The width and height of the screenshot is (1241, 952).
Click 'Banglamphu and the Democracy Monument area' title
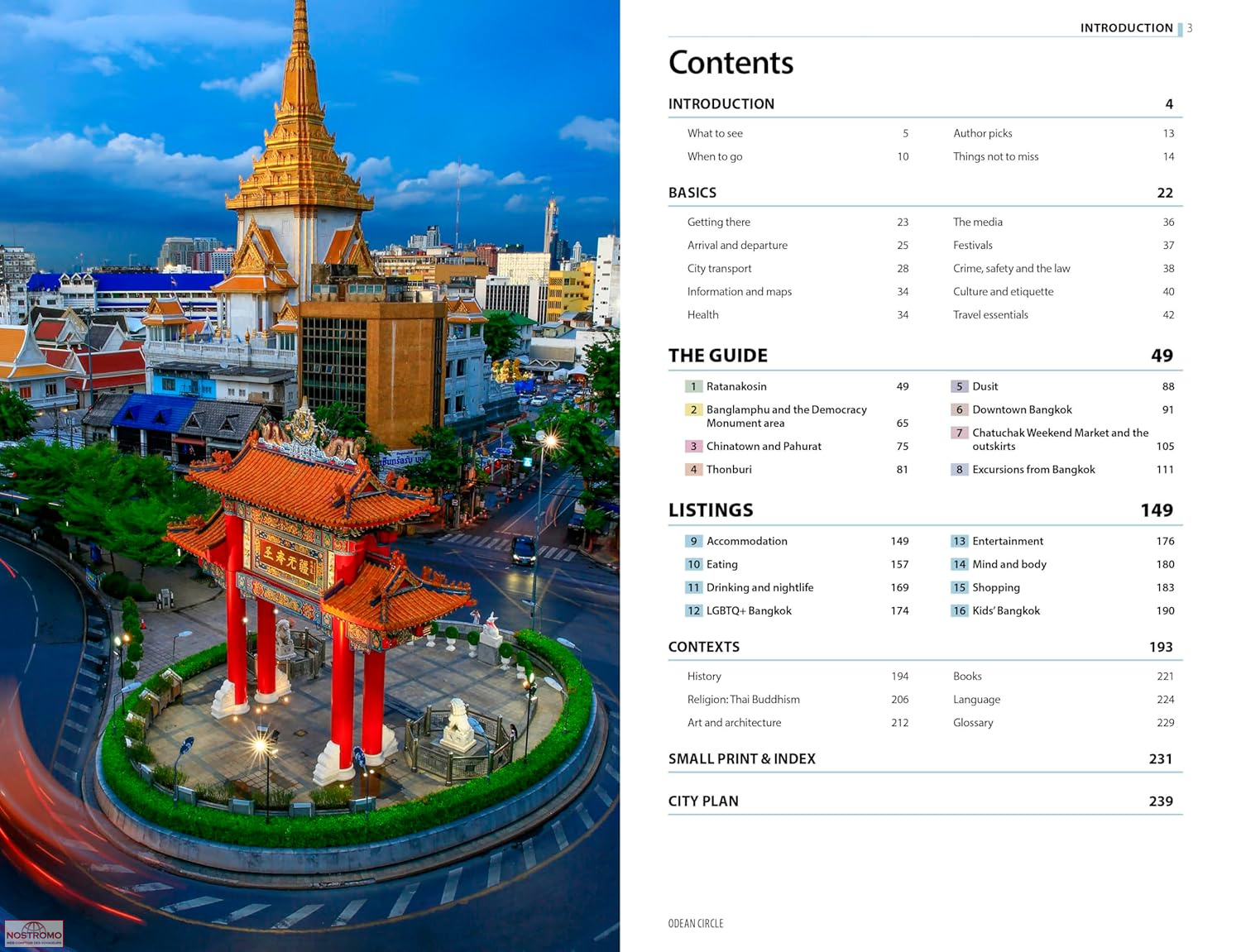click(787, 416)
